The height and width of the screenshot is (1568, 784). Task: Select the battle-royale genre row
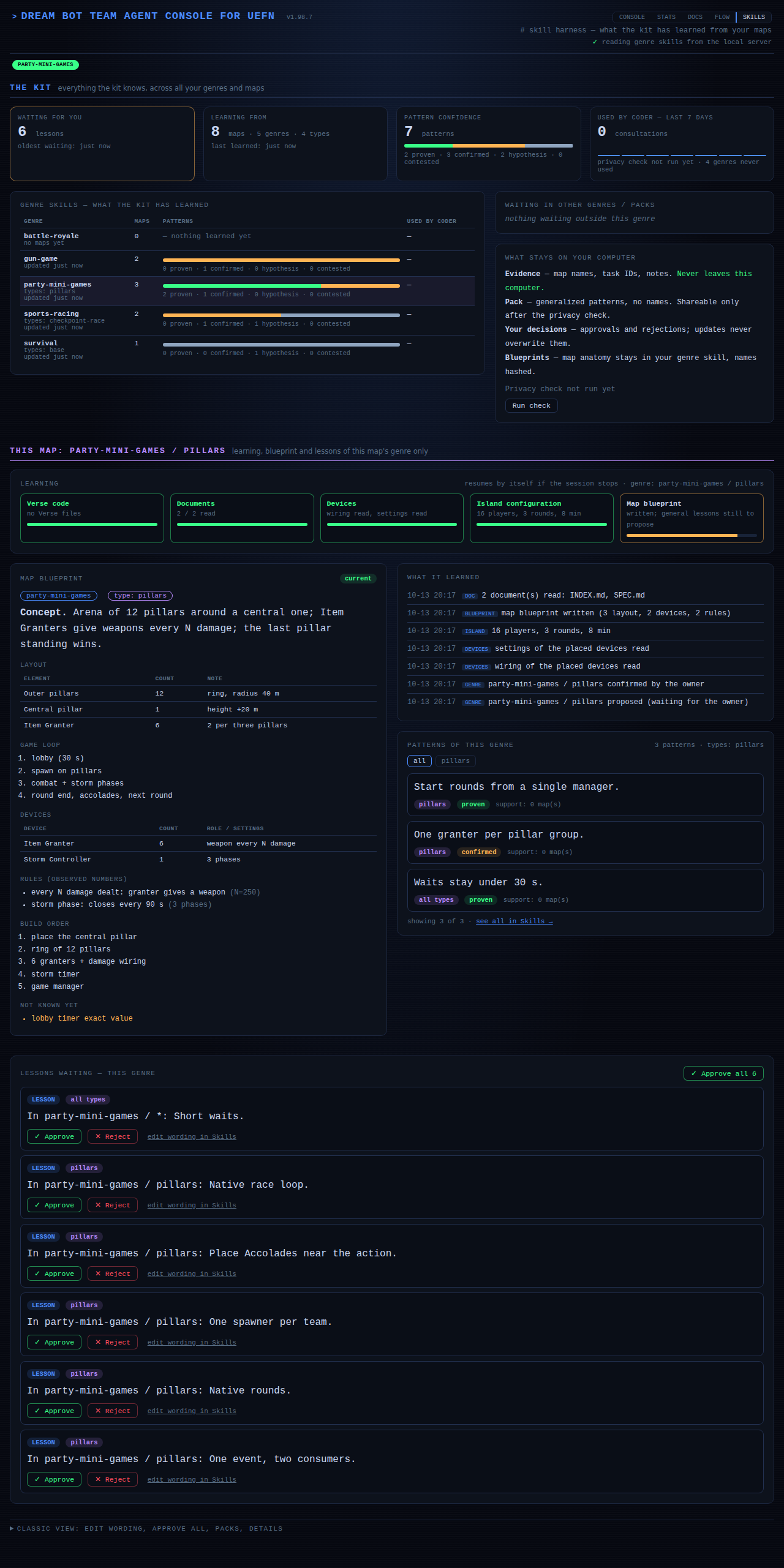pos(247,239)
